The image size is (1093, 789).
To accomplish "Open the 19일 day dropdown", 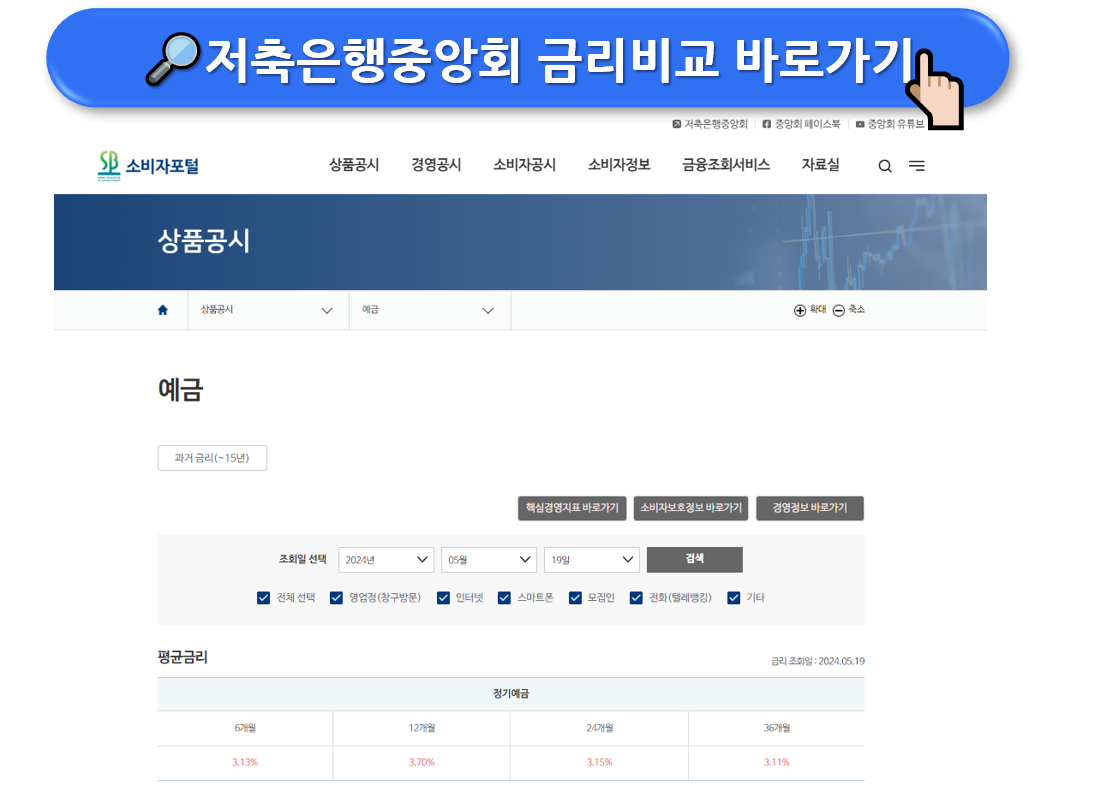I will [x=592, y=560].
